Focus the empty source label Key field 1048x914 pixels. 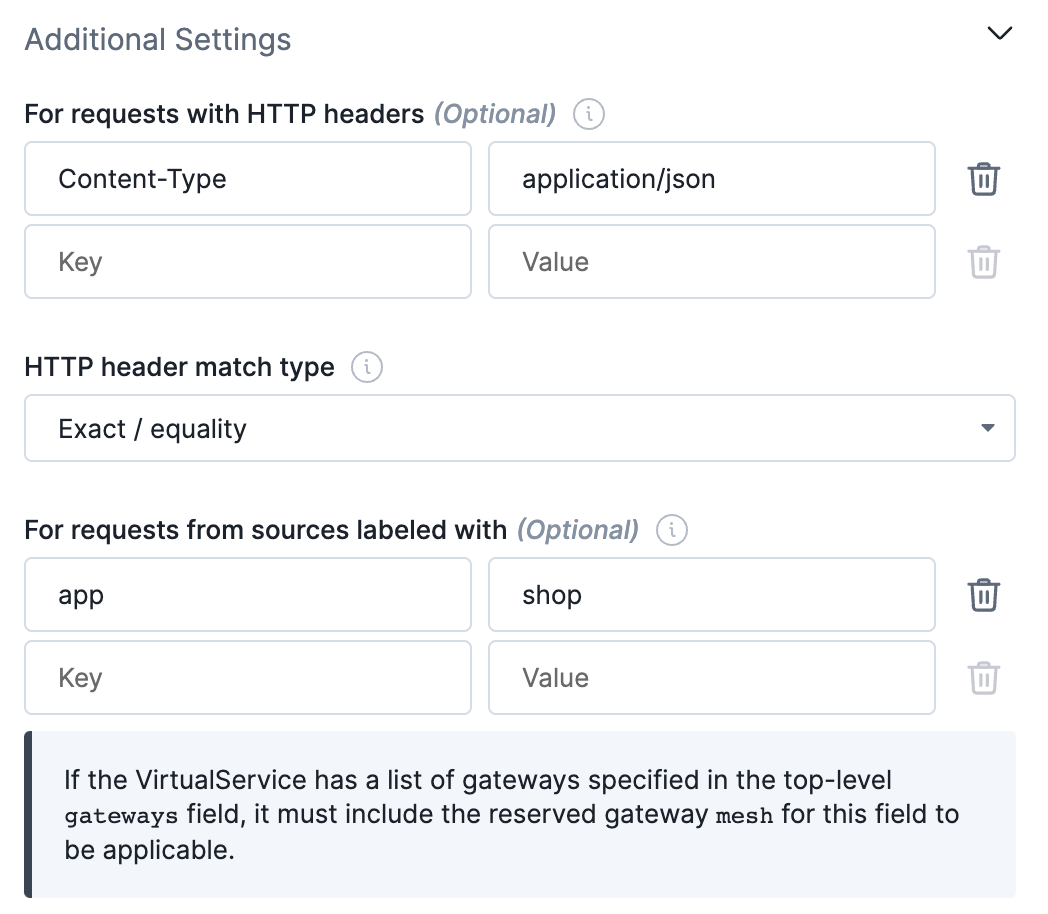(x=247, y=678)
